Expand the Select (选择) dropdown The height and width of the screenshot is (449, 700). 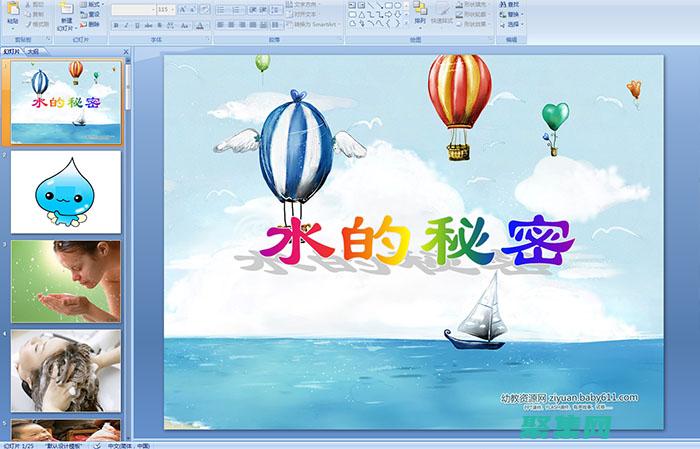(x=512, y=24)
